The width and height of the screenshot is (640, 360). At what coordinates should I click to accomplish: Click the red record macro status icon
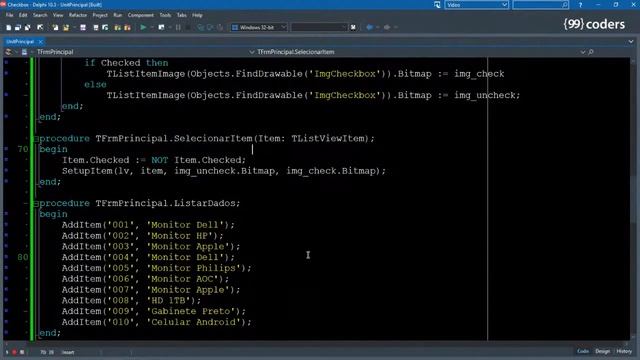[14, 352]
